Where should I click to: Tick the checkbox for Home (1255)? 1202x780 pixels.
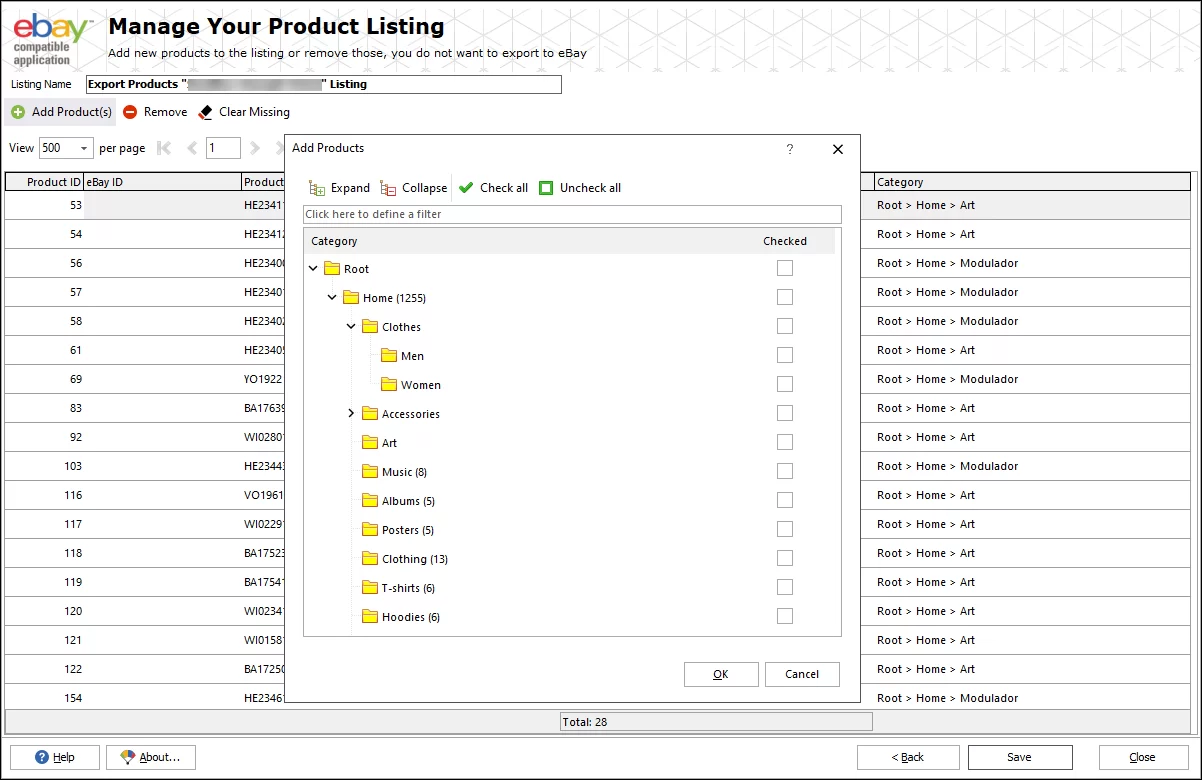[785, 297]
